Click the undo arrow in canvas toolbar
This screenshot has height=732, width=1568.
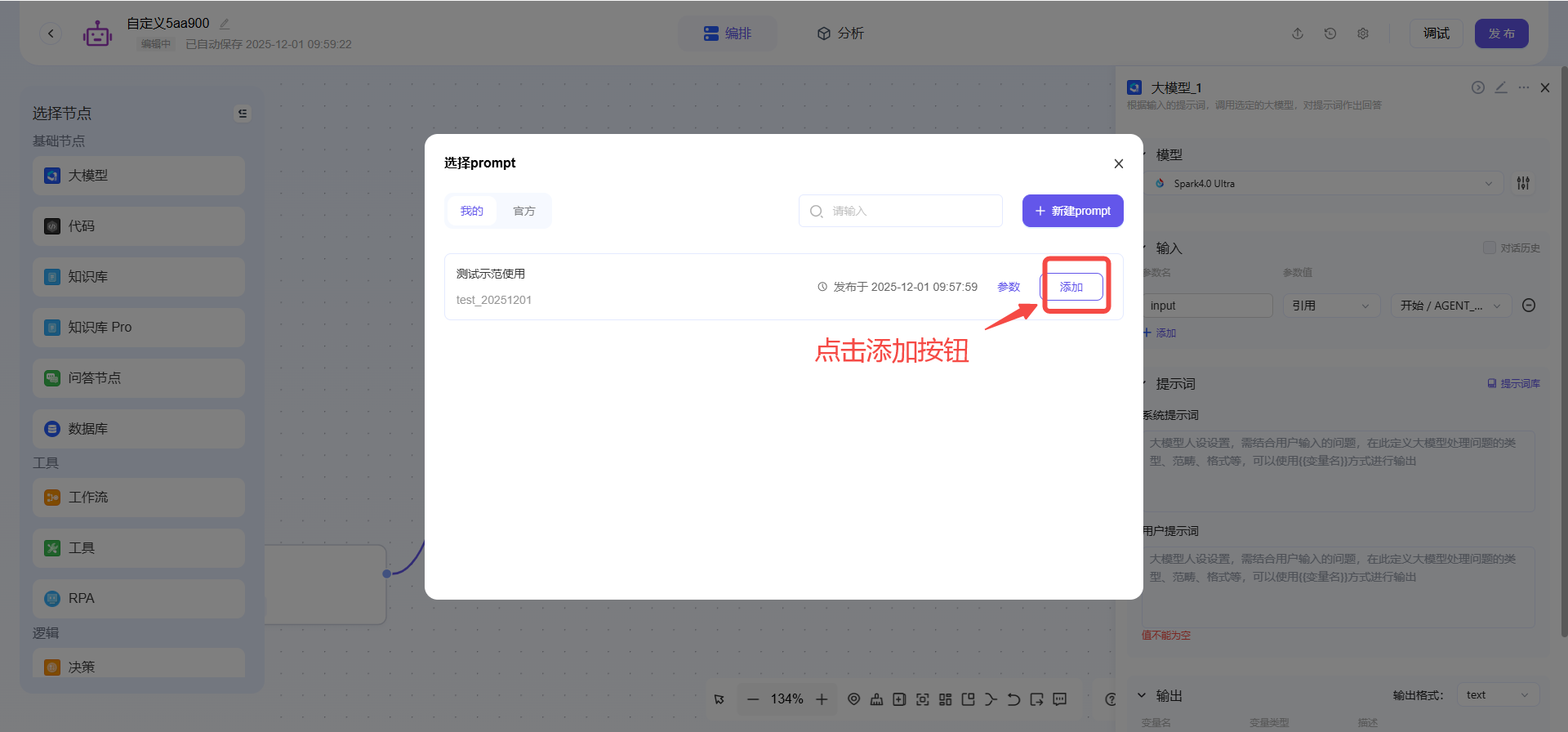[1013, 699]
